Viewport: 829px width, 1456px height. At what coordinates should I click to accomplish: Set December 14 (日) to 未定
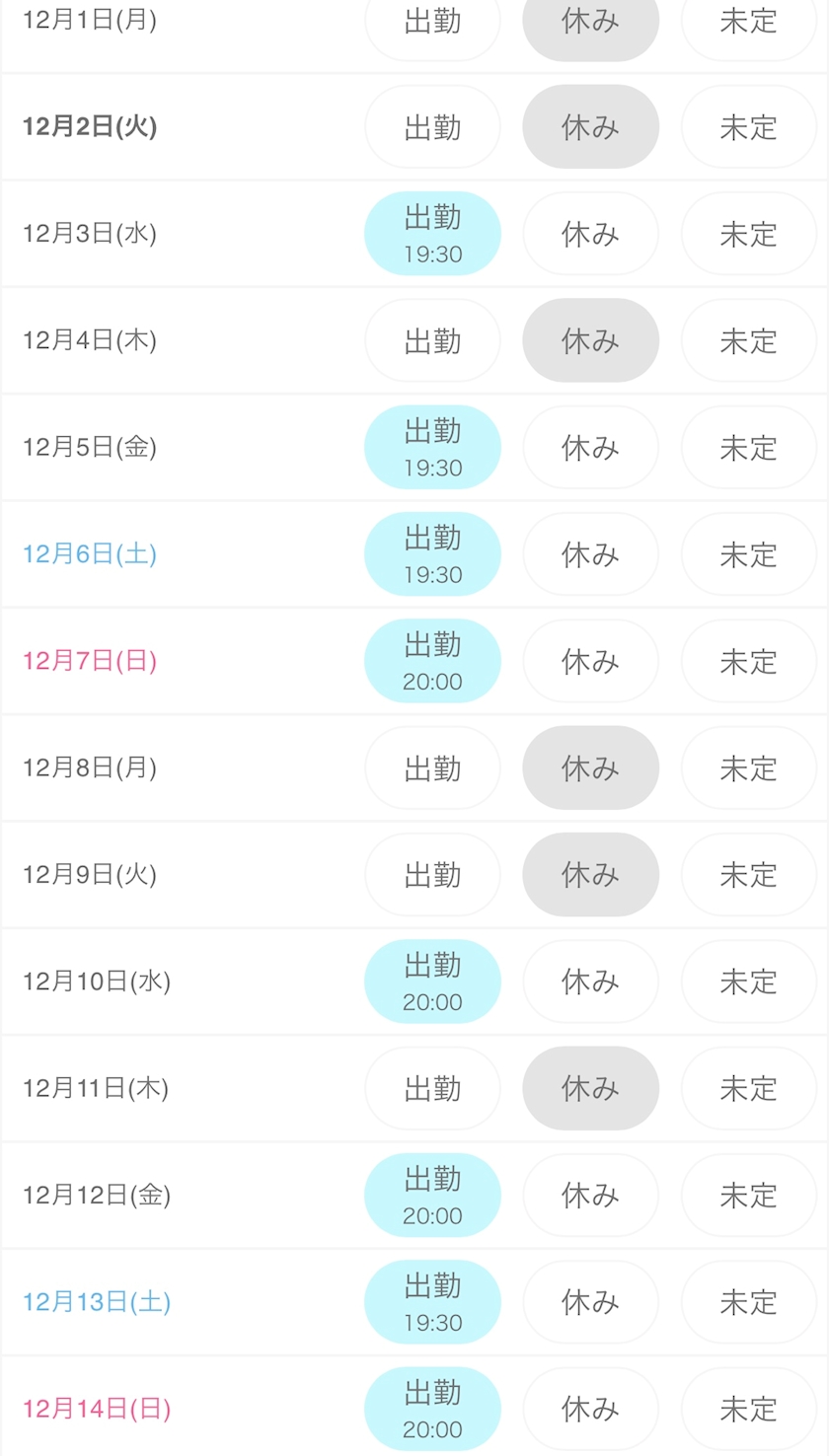click(748, 1409)
